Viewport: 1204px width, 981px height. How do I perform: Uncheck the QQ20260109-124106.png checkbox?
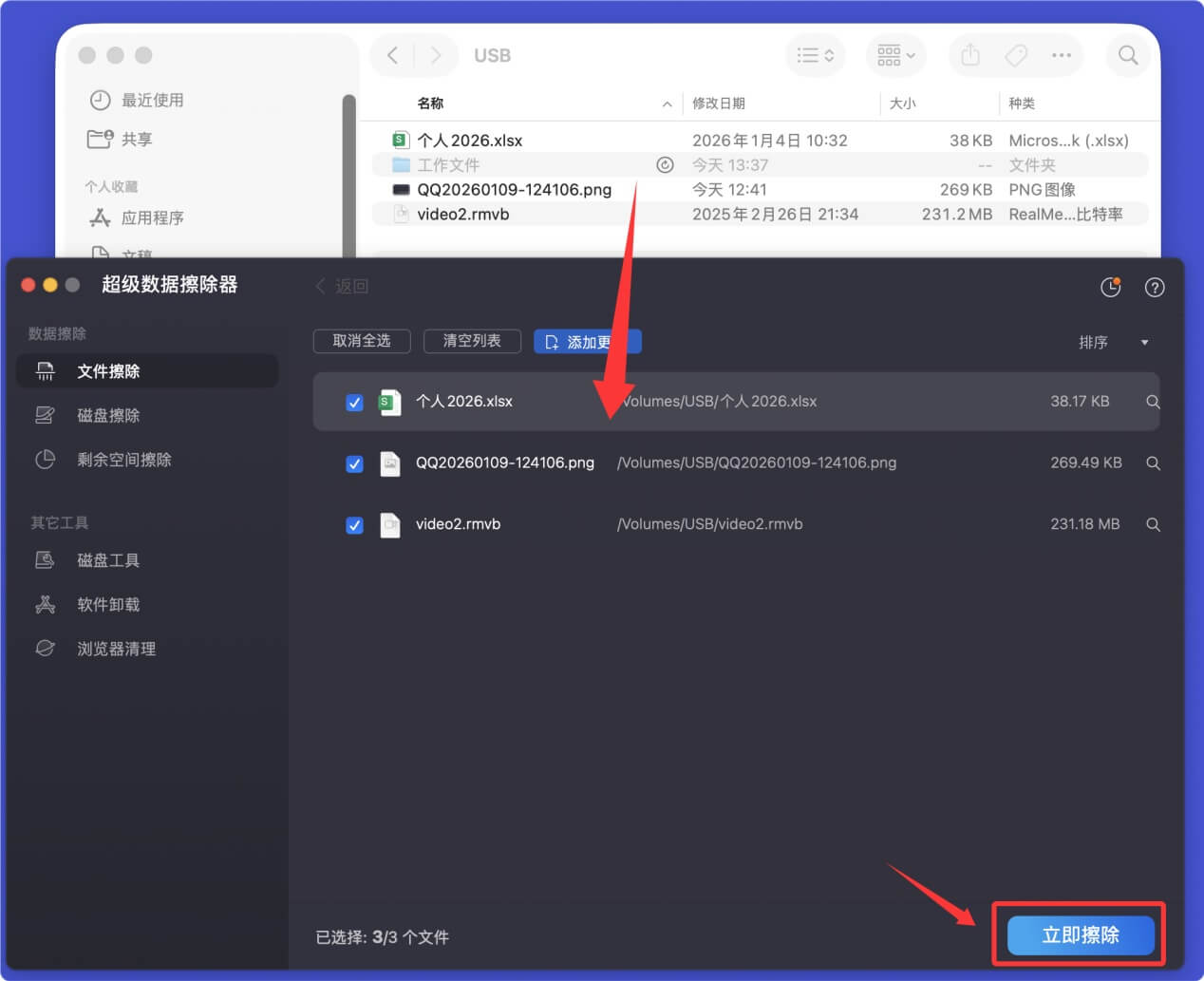click(354, 463)
